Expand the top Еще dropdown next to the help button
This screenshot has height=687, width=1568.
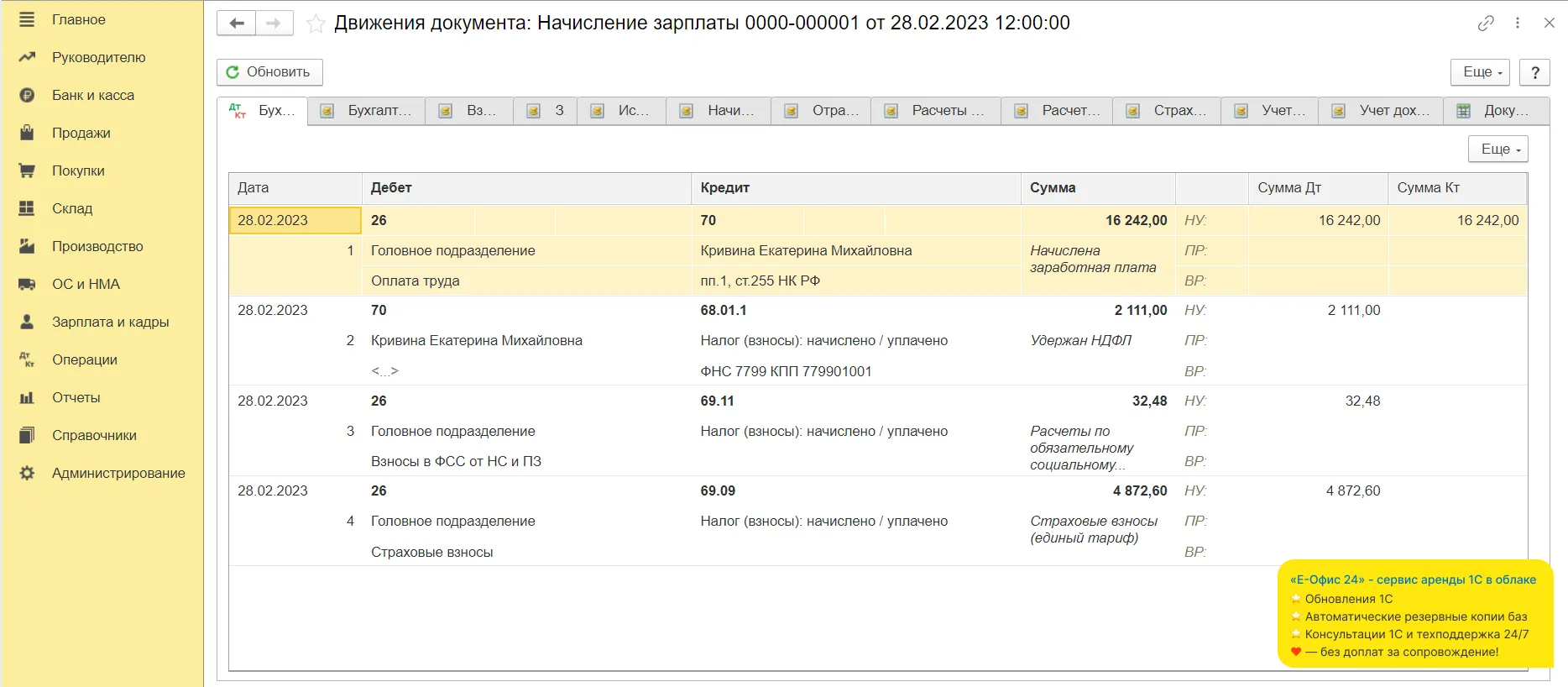[1481, 72]
